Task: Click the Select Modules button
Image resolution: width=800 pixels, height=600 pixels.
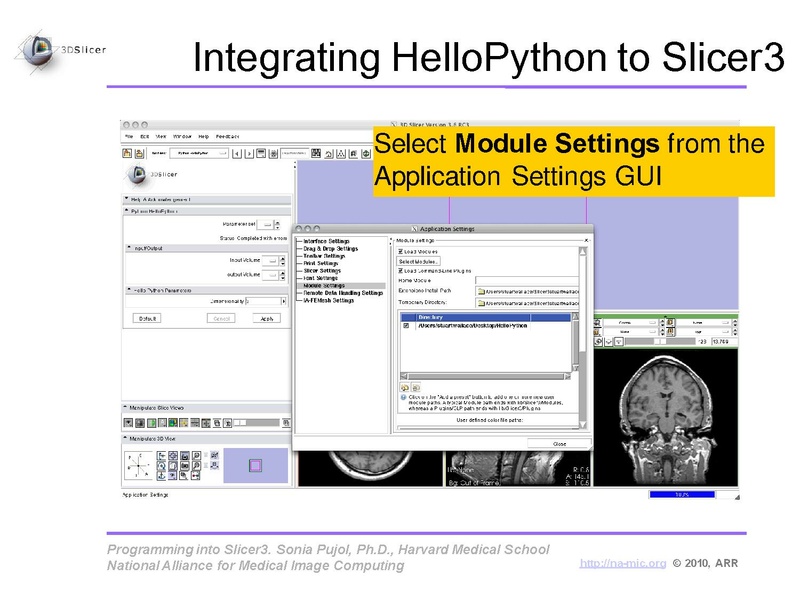Action: (418, 261)
